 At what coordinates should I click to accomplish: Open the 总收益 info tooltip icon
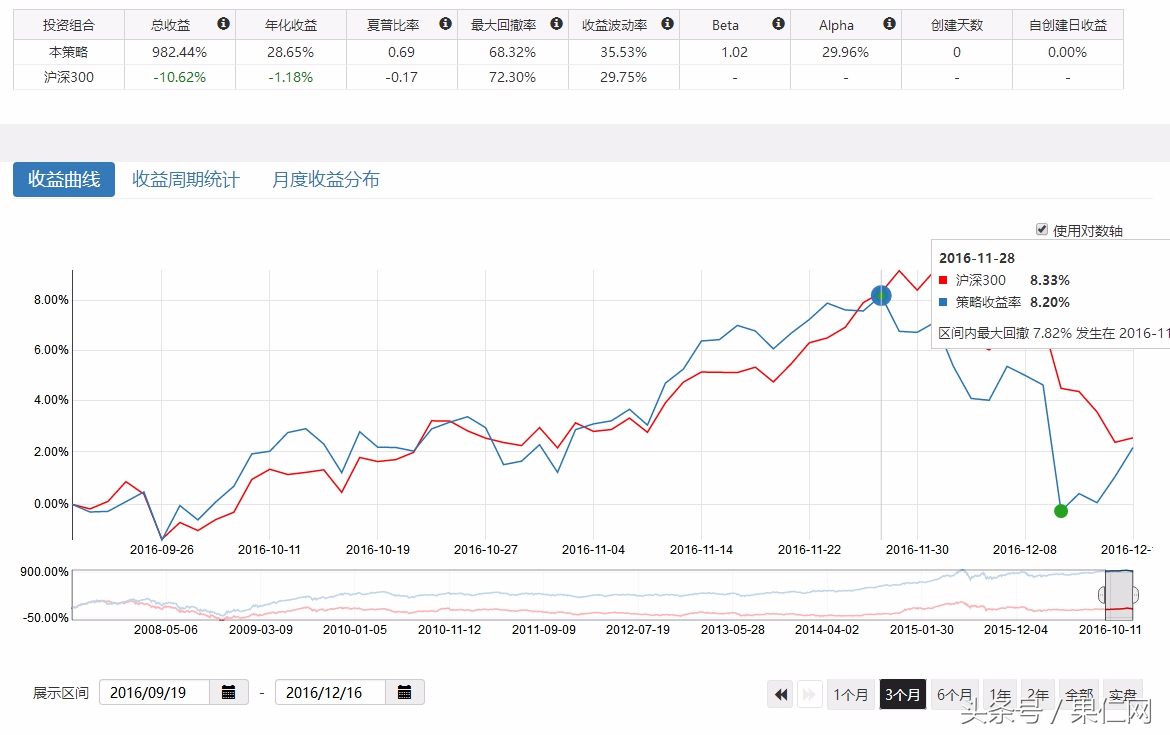(x=223, y=23)
